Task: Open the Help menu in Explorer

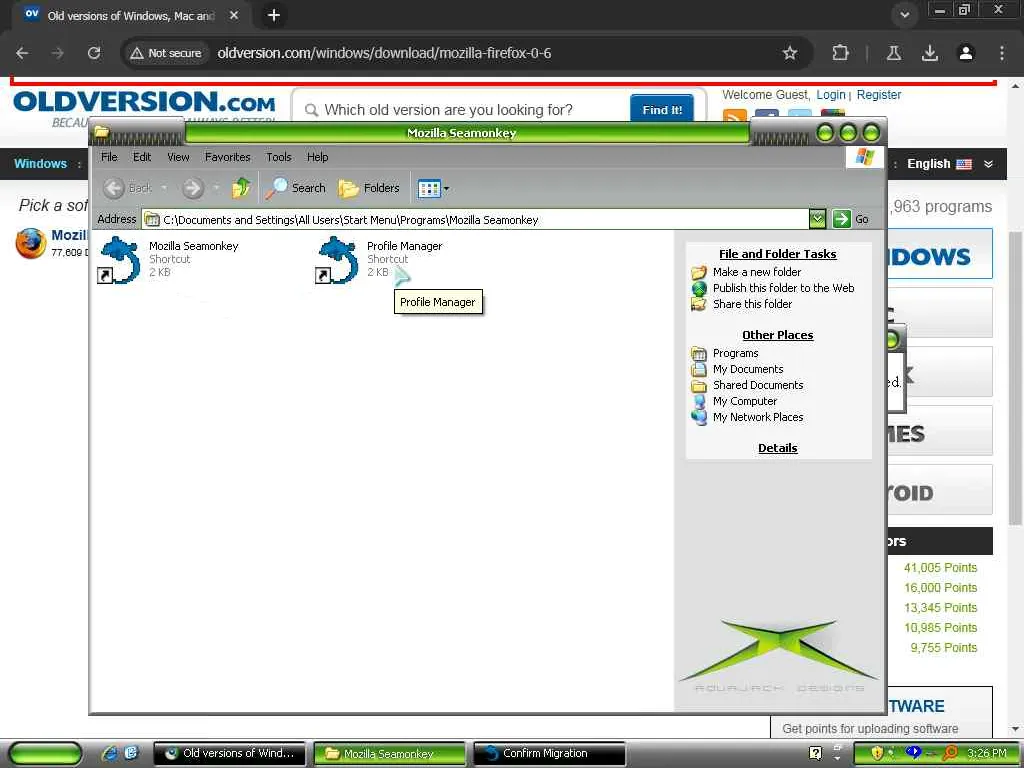Action: point(317,157)
